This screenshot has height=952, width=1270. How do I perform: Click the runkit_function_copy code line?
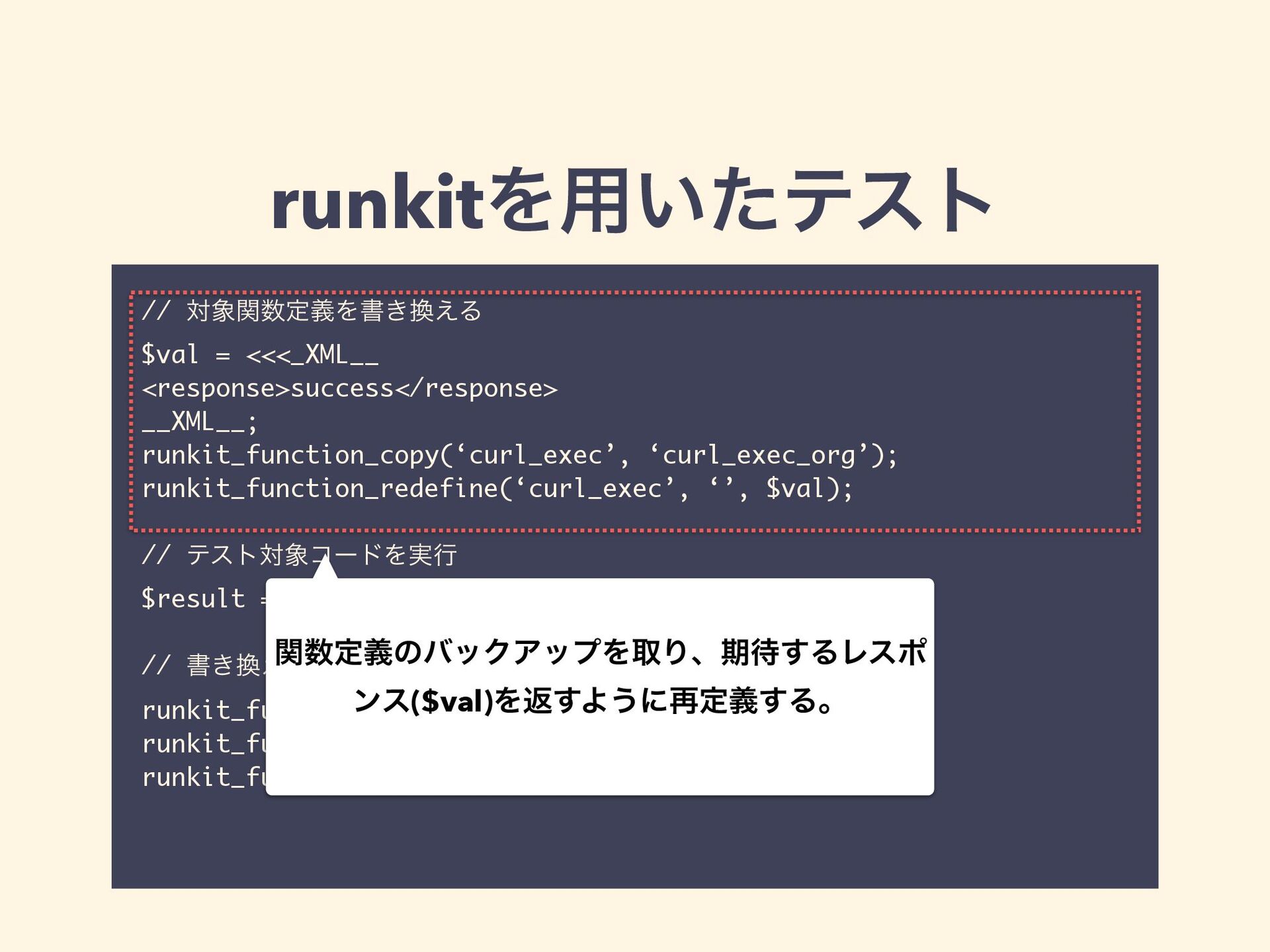coord(520,455)
